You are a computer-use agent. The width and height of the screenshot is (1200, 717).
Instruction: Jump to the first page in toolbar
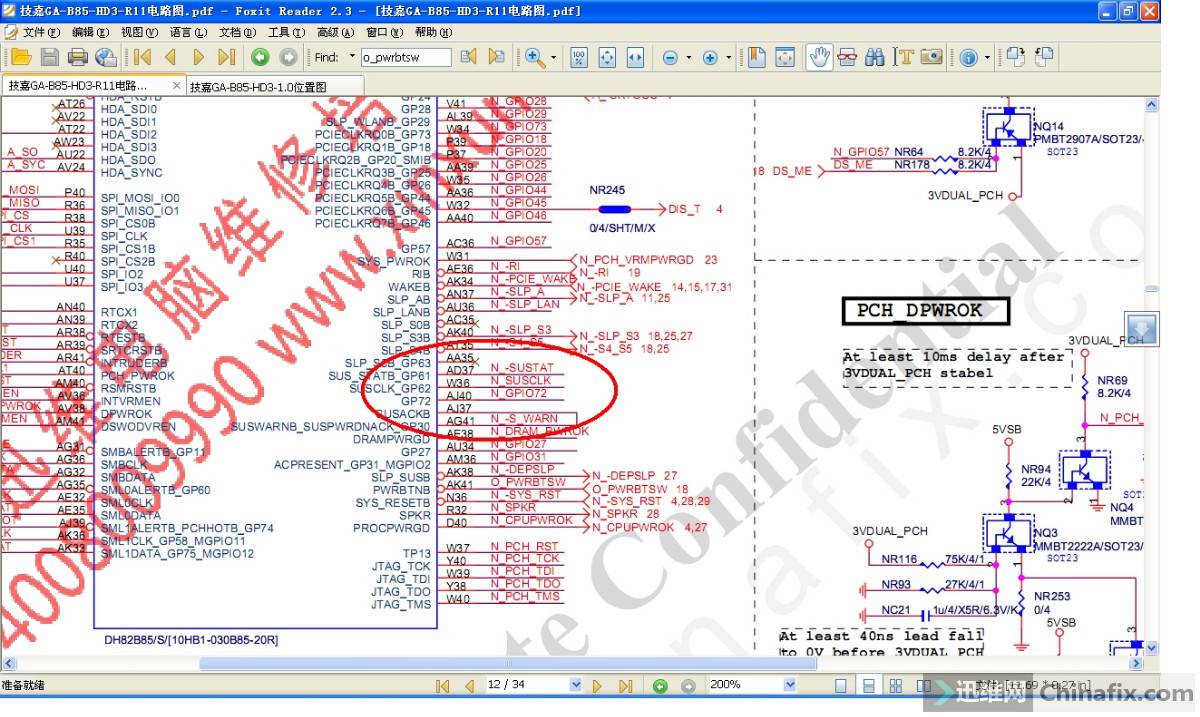(x=142, y=58)
